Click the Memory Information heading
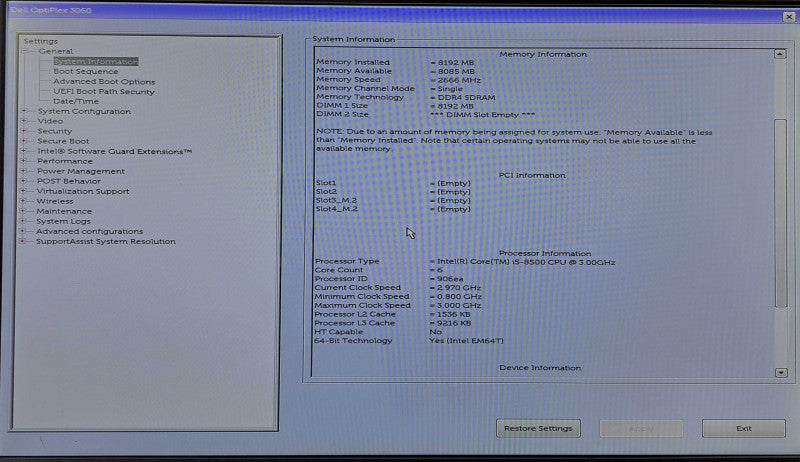The height and width of the screenshot is (462, 800). coord(543,54)
